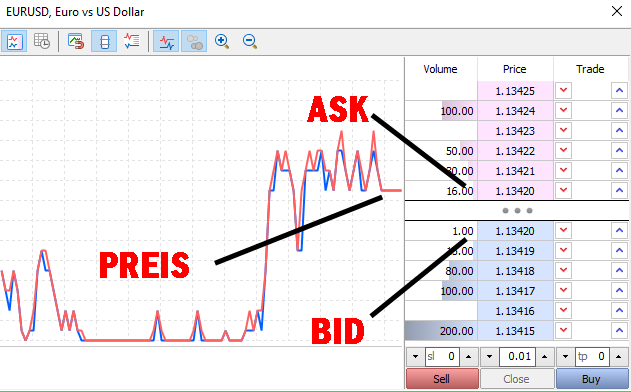Decrease the sl stop loss value
The image size is (631, 392).
pyautogui.click(x=415, y=357)
